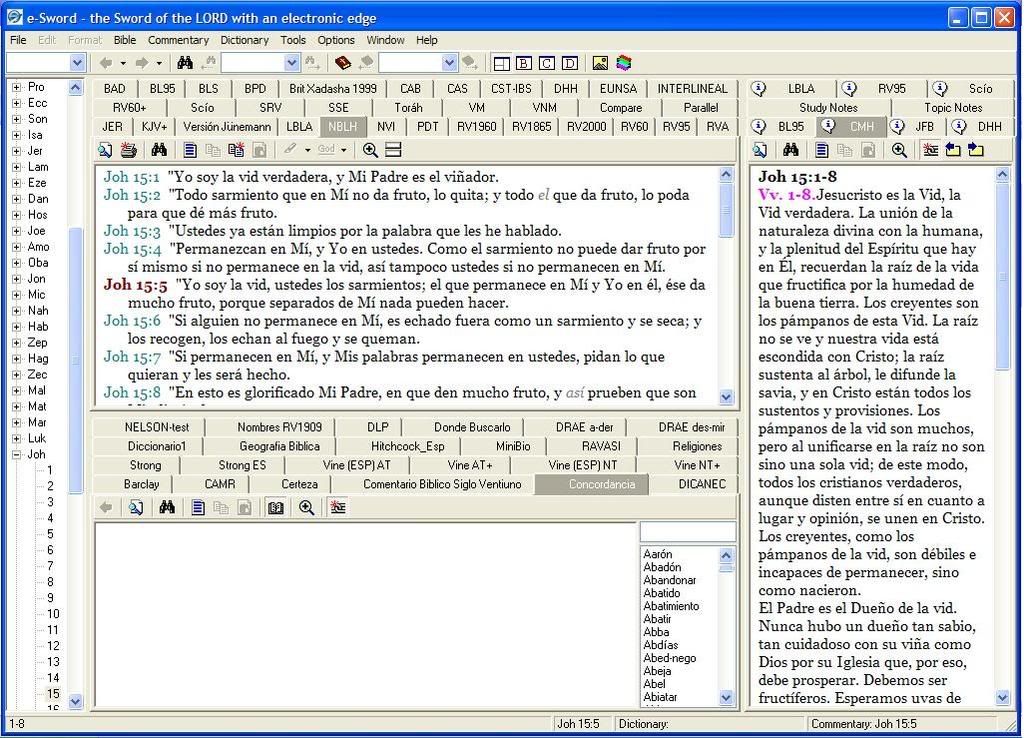1024x738 pixels.
Task: Open the Help menu
Action: coord(426,40)
